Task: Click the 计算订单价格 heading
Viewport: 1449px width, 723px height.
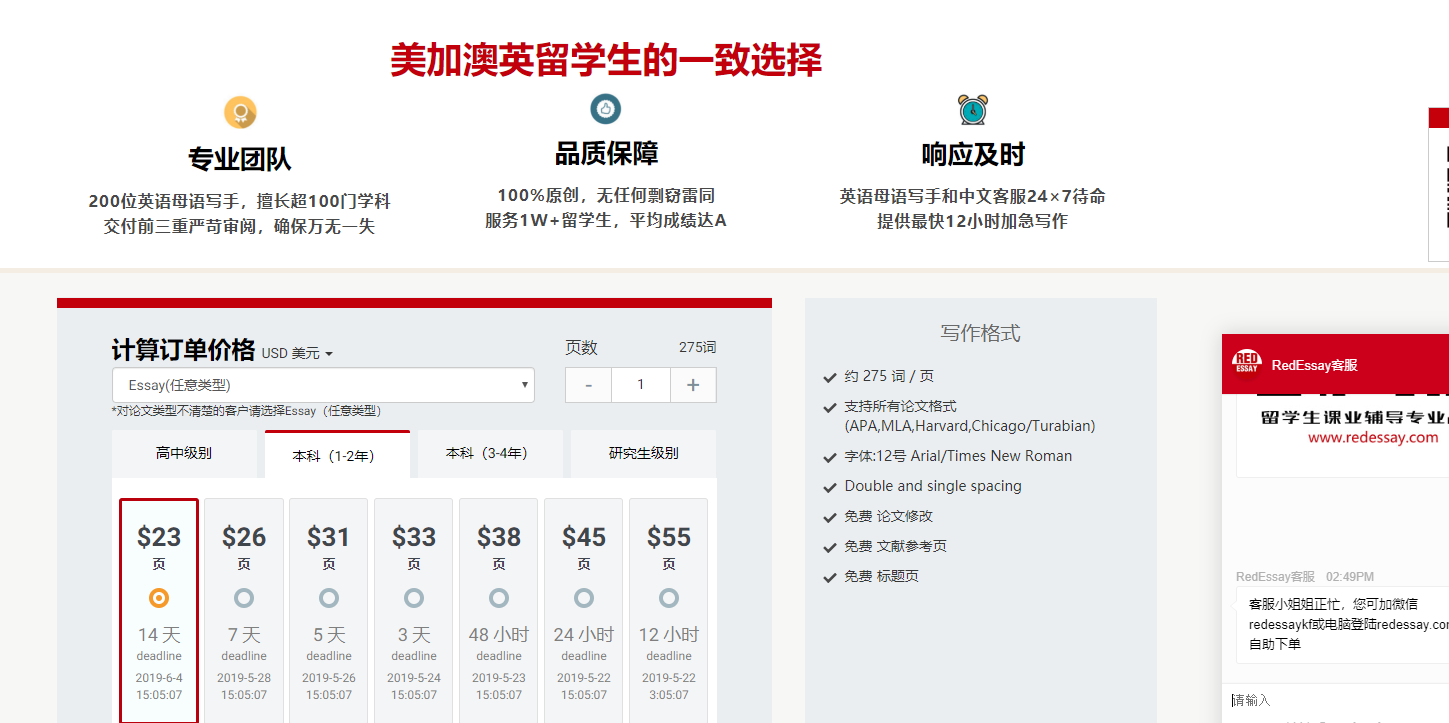Action: tap(183, 350)
